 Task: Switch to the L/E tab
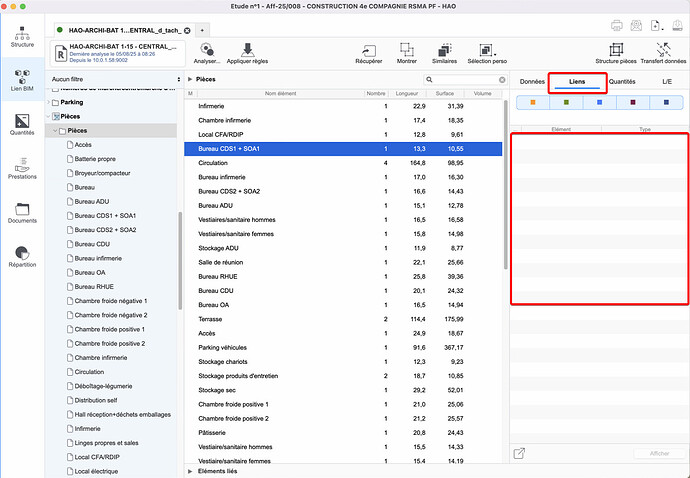(x=667, y=81)
